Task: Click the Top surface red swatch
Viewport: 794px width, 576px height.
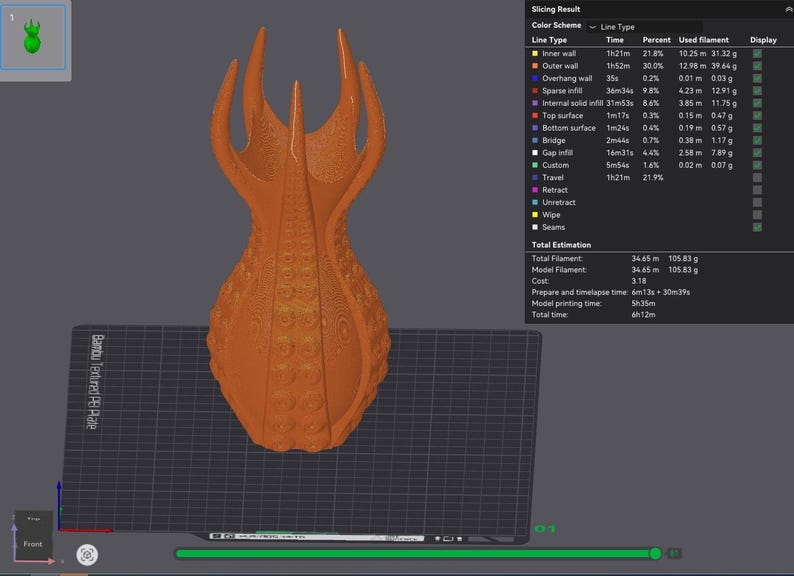Action: pos(535,116)
